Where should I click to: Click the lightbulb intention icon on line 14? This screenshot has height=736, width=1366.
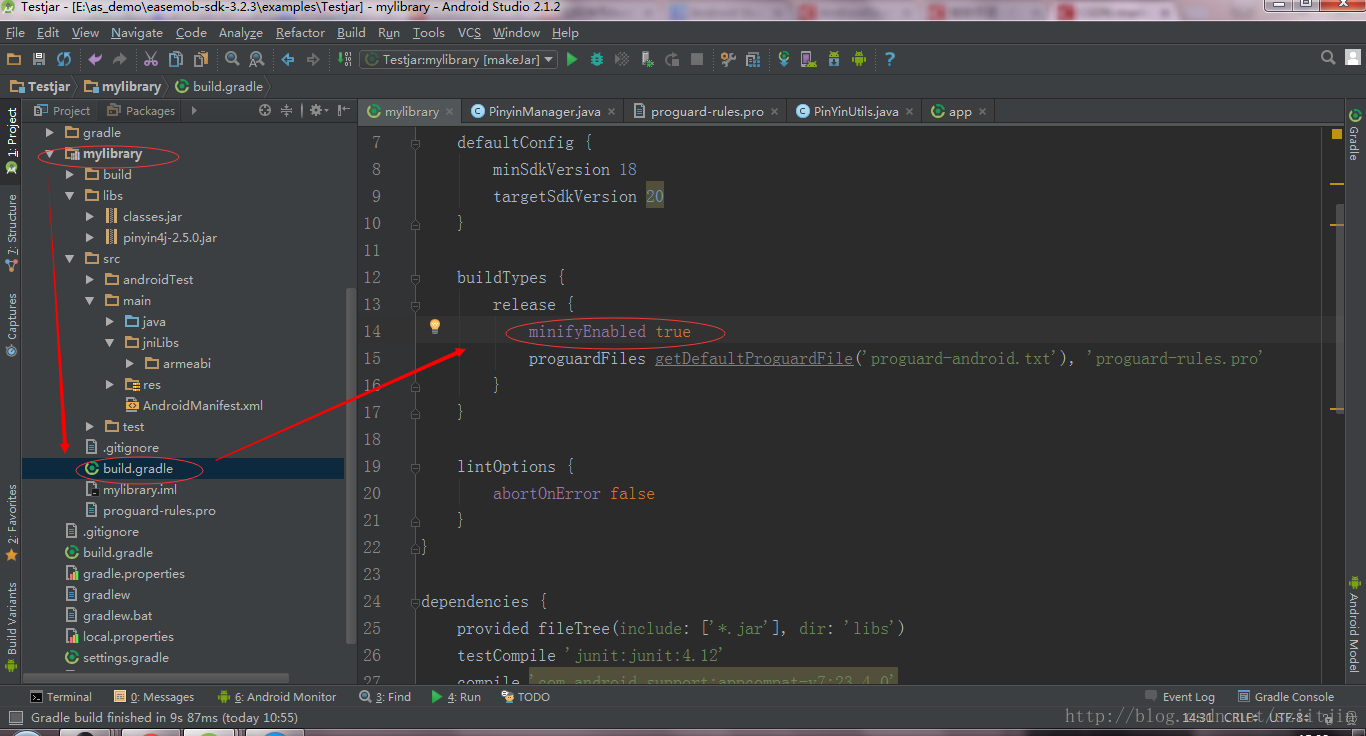coord(435,326)
